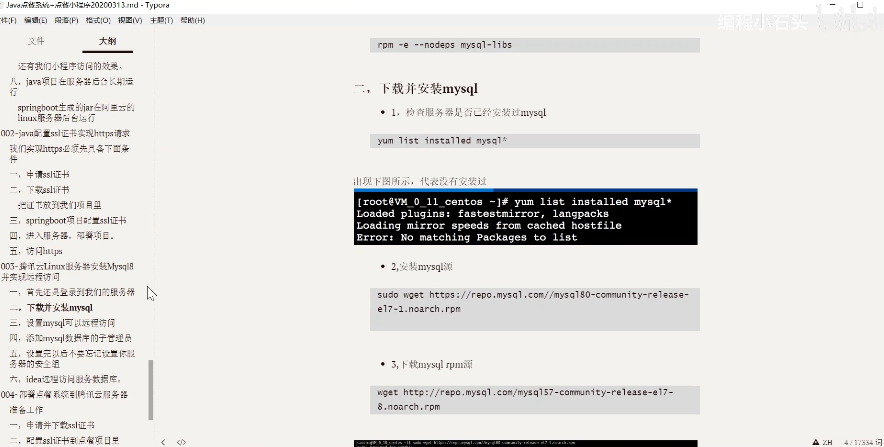Click the outline sidebar scrollbar thumb
The width and height of the screenshot is (884, 447).
coord(151,390)
